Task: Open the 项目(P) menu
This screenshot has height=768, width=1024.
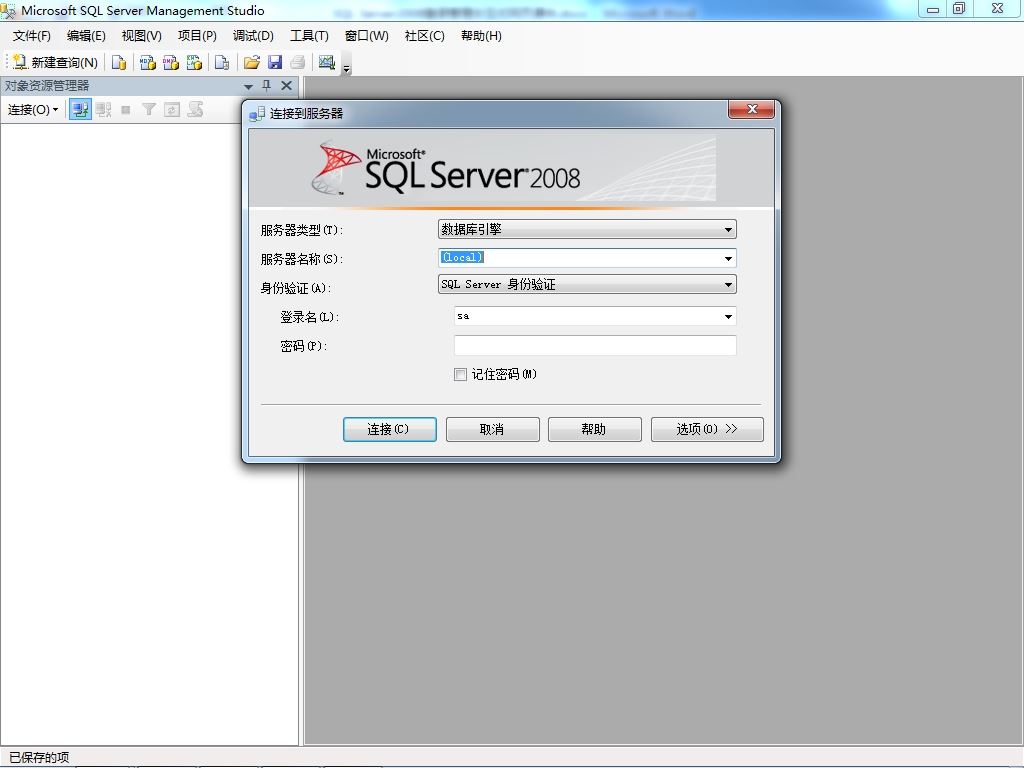Action: point(197,36)
